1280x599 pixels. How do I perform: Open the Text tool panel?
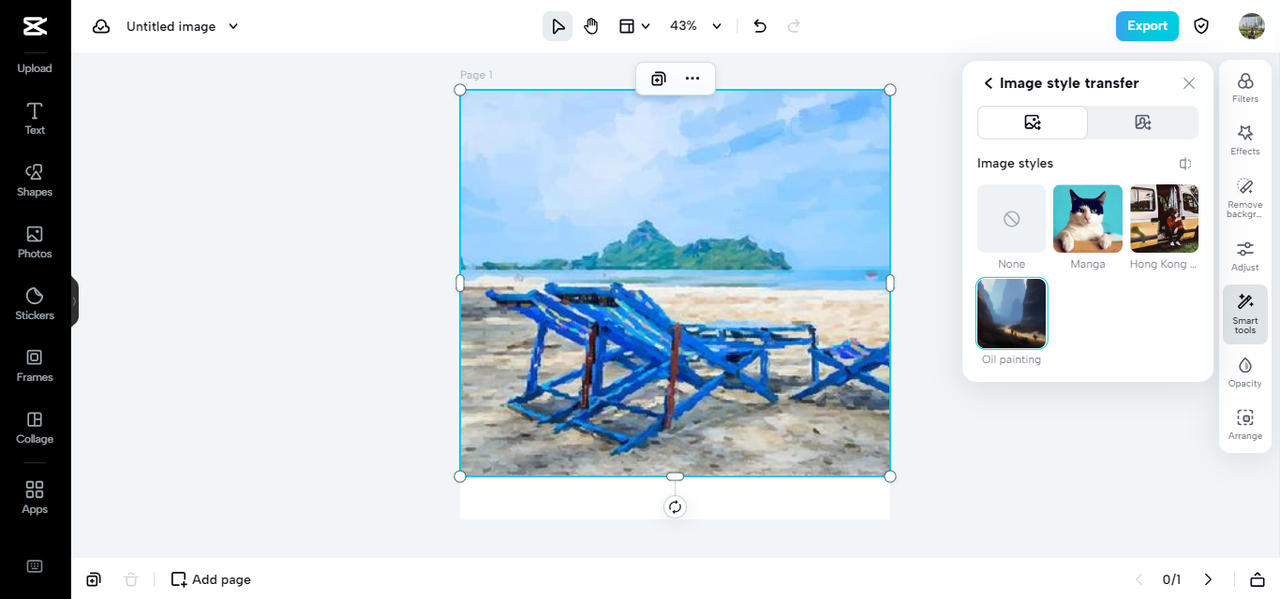pos(35,118)
